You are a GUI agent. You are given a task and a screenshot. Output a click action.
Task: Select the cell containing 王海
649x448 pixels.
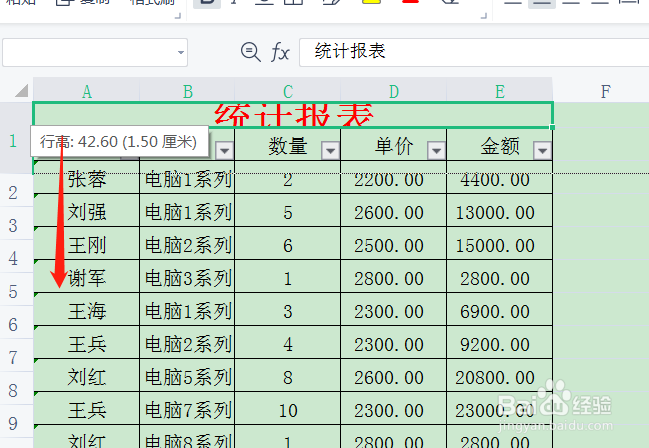(x=87, y=311)
